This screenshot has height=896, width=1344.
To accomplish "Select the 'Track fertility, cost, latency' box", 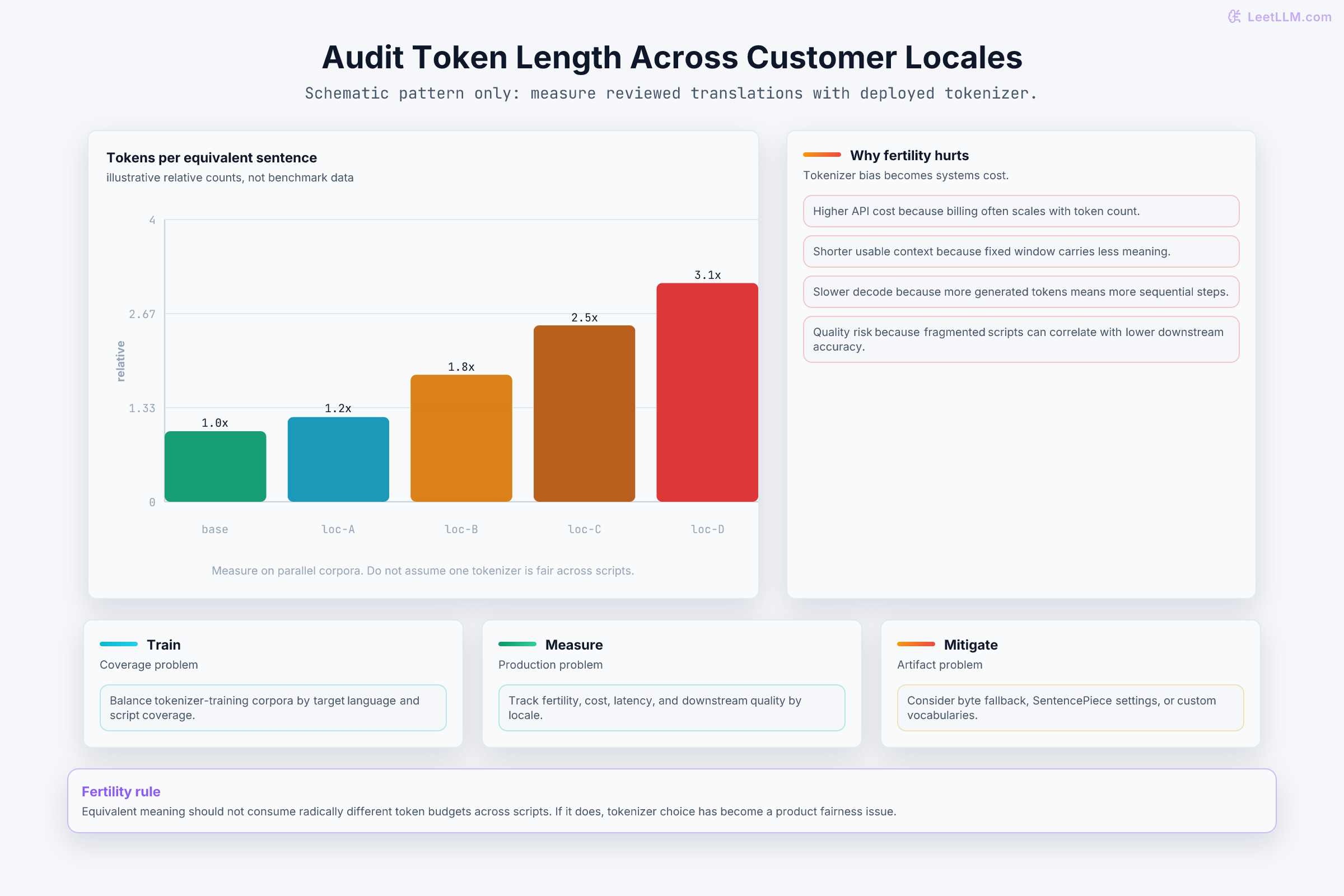I will (x=671, y=708).
